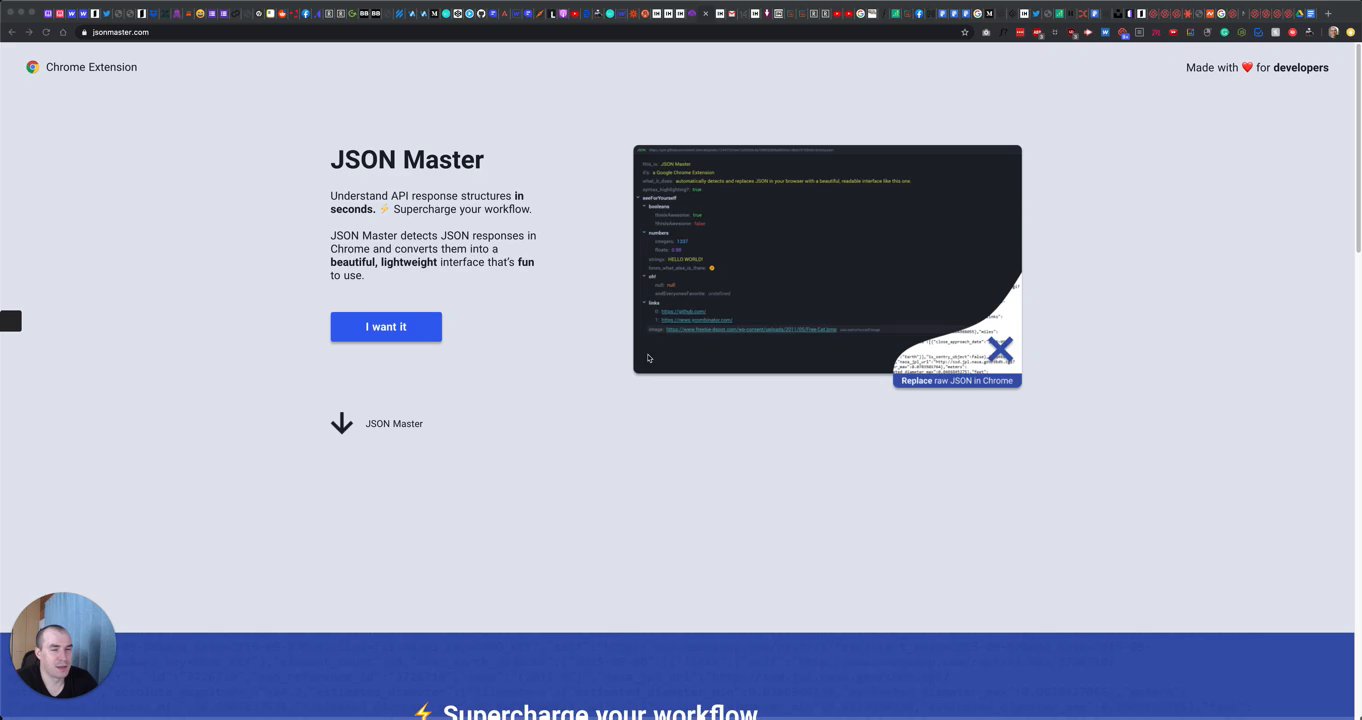Go back with the browser back arrow
The height and width of the screenshot is (720, 1362).
coord(12,32)
